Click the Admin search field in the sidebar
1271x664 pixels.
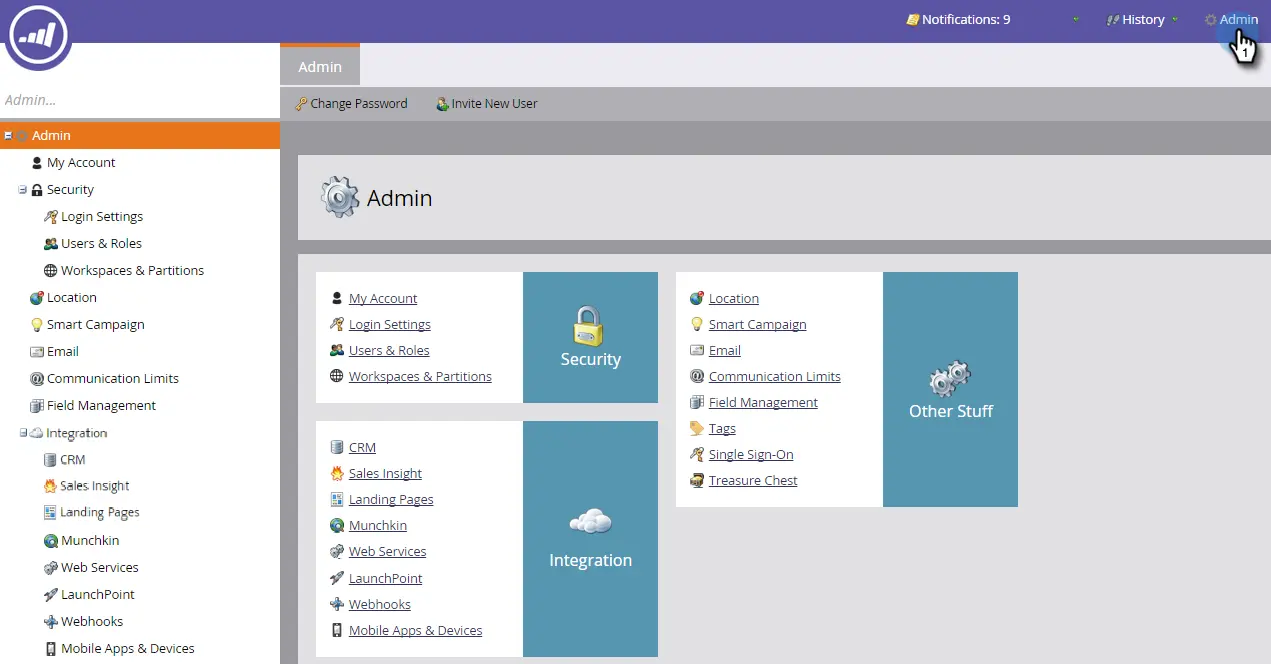tap(140, 99)
